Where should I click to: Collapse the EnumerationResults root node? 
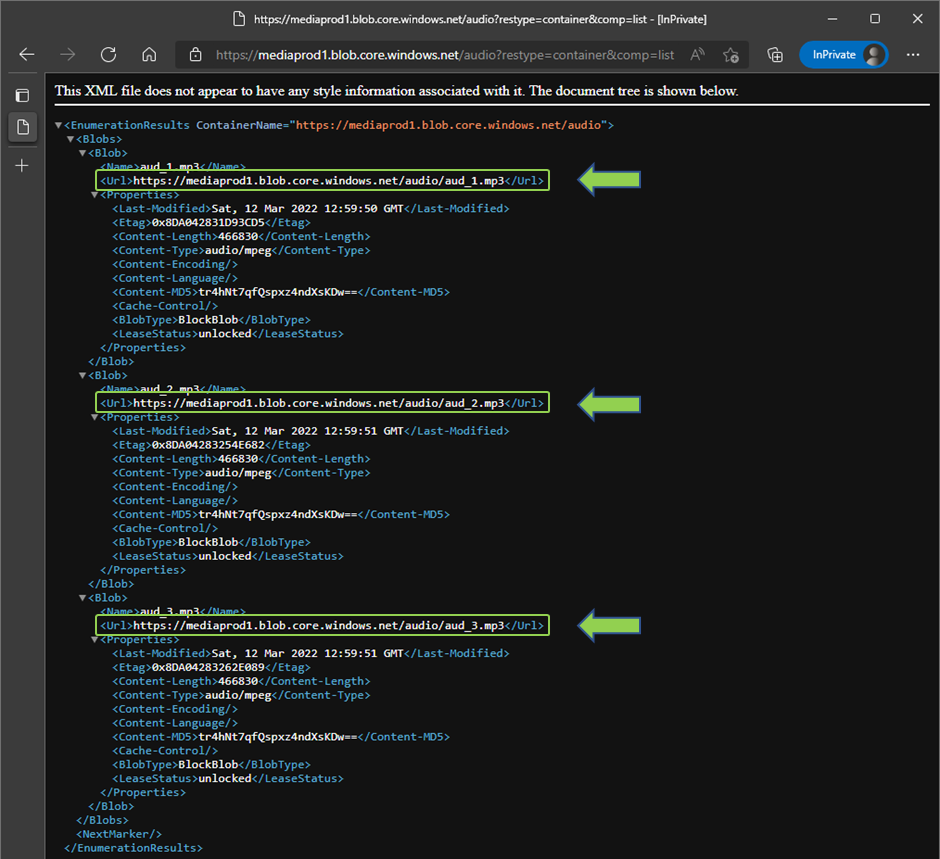click(x=58, y=125)
